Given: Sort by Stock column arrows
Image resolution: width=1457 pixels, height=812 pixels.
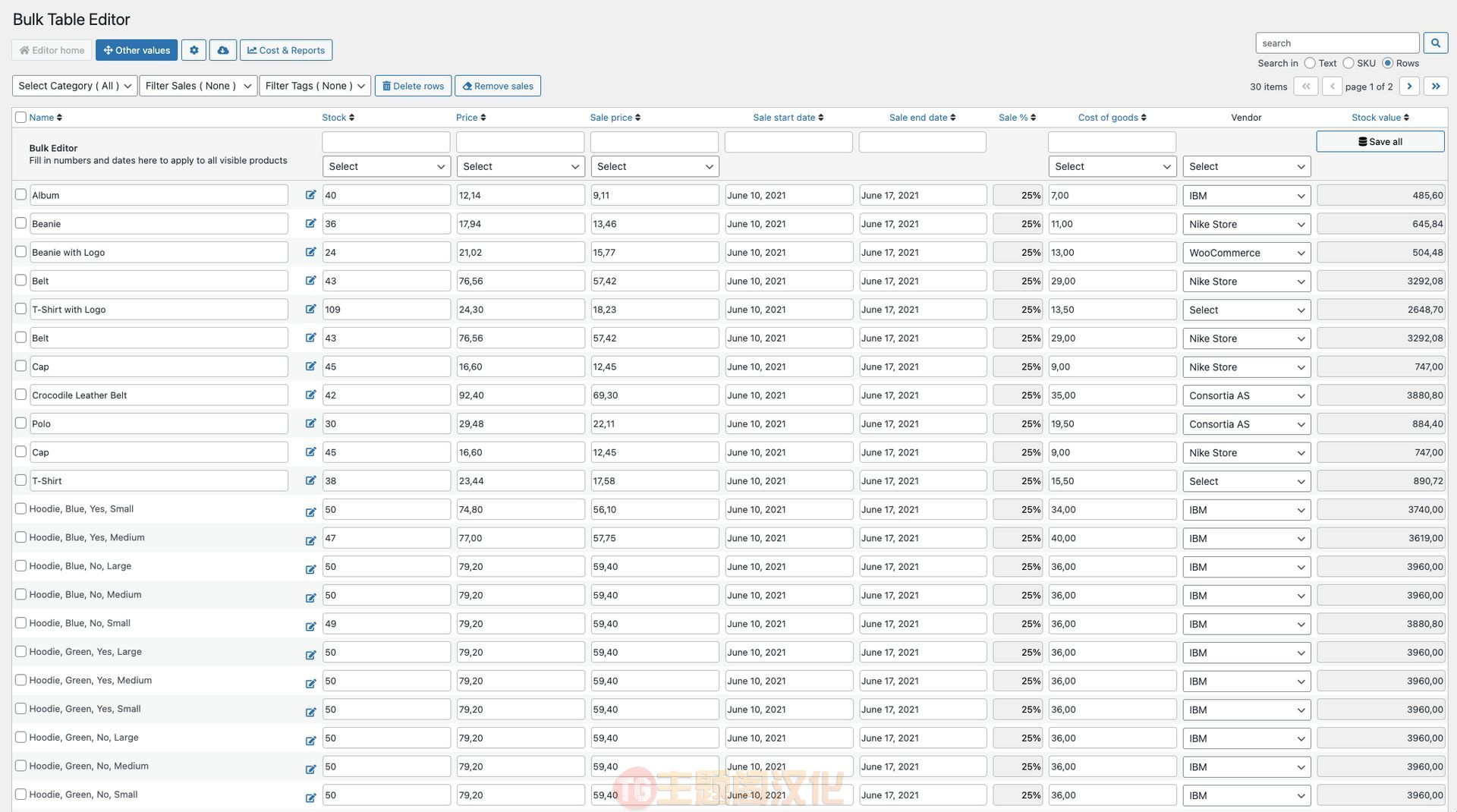Looking at the screenshot, I should click(351, 118).
